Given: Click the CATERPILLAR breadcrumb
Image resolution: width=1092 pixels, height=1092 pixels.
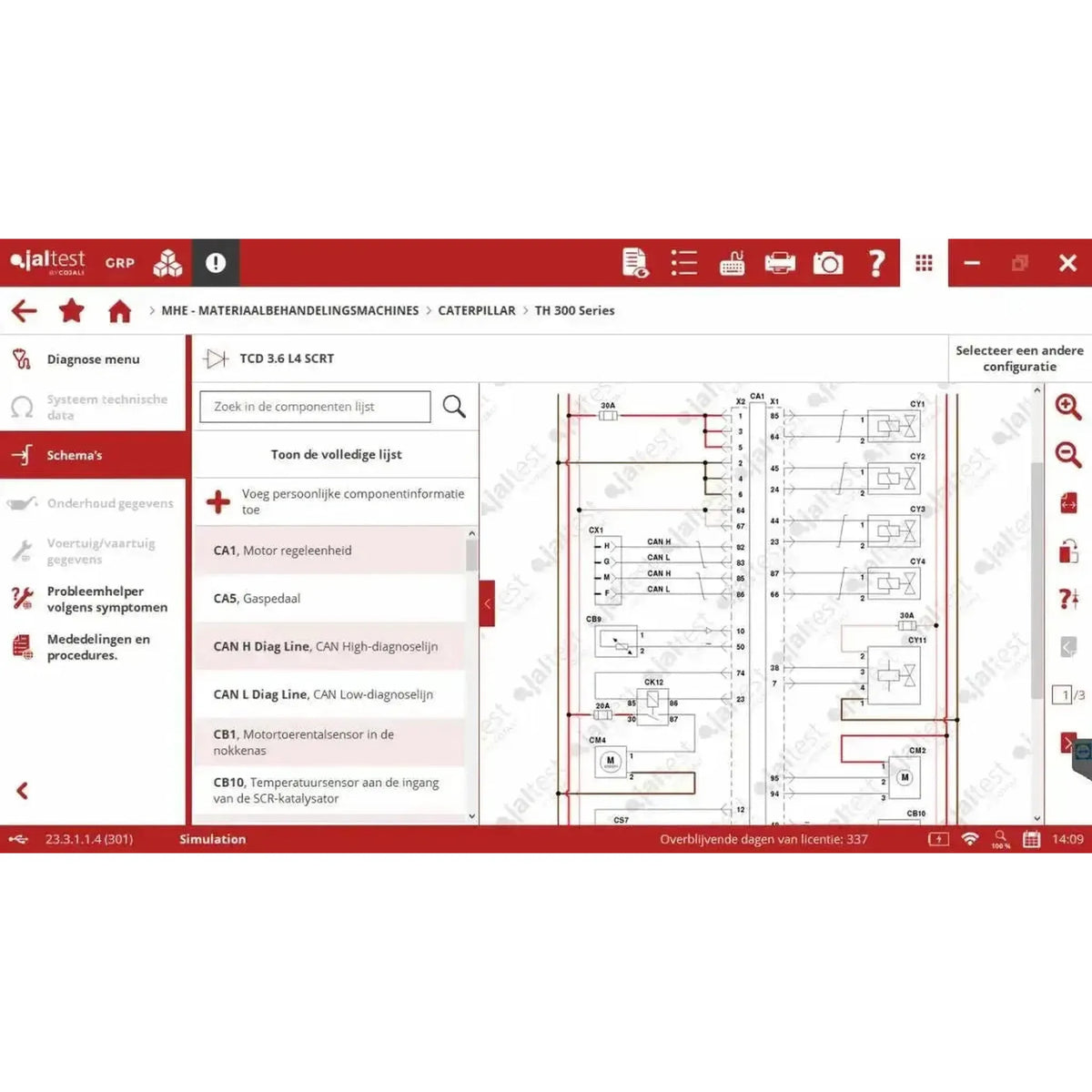Looking at the screenshot, I should click(x=477, y=310).
